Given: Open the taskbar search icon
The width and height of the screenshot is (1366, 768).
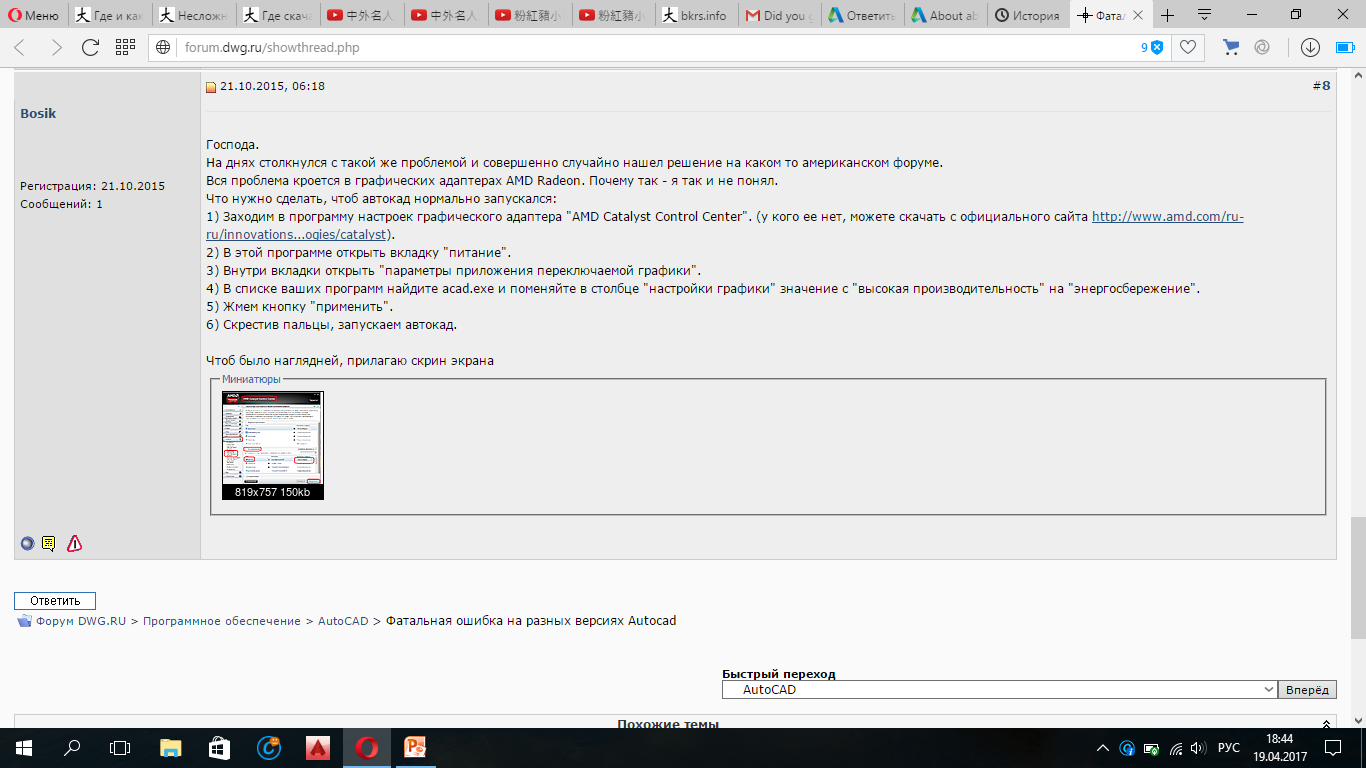Looking at the screenshot, I should coord(72,748).
